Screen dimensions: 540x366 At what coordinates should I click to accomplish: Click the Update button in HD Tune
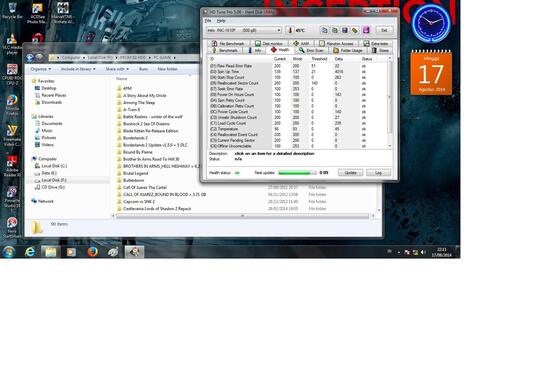[350, 172]
